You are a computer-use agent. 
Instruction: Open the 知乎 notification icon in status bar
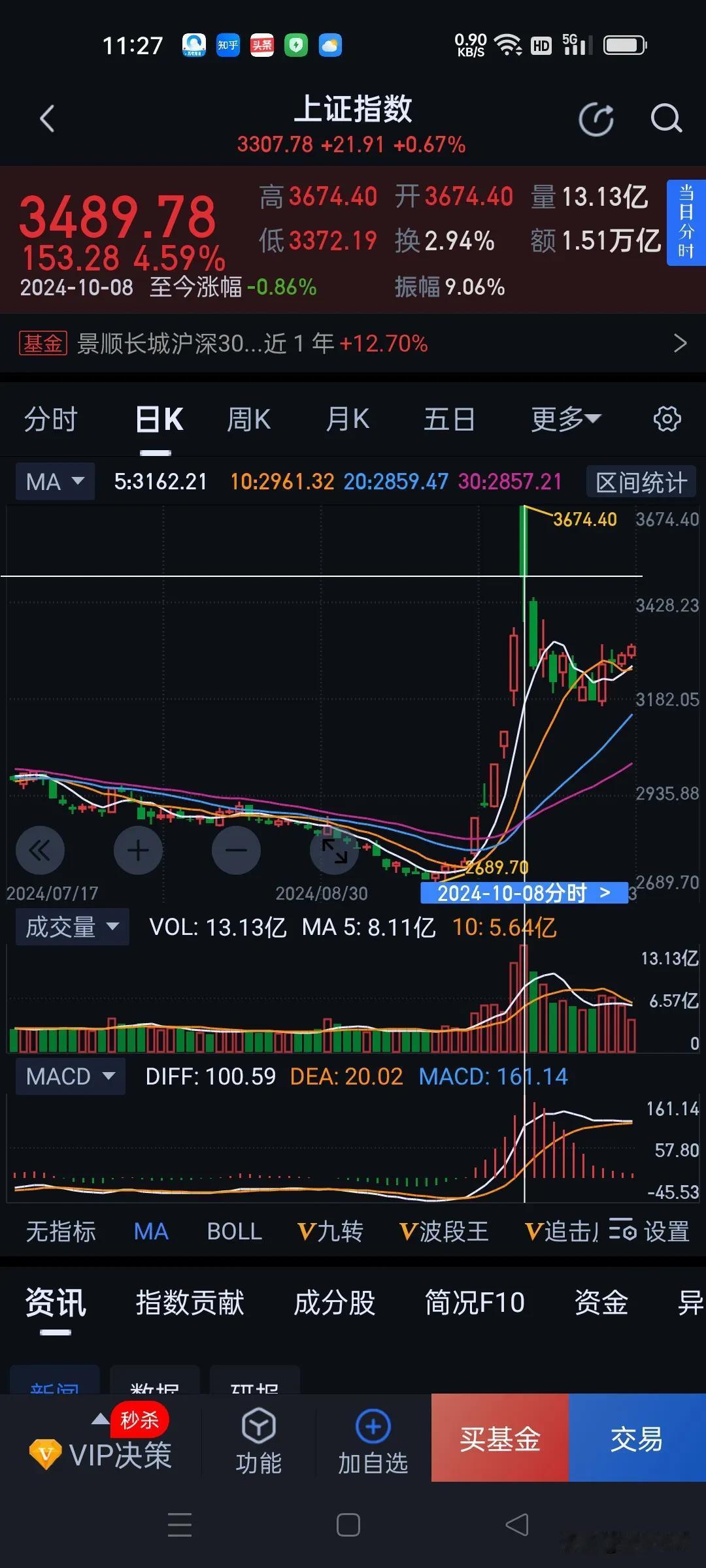(x=228, y=45)
